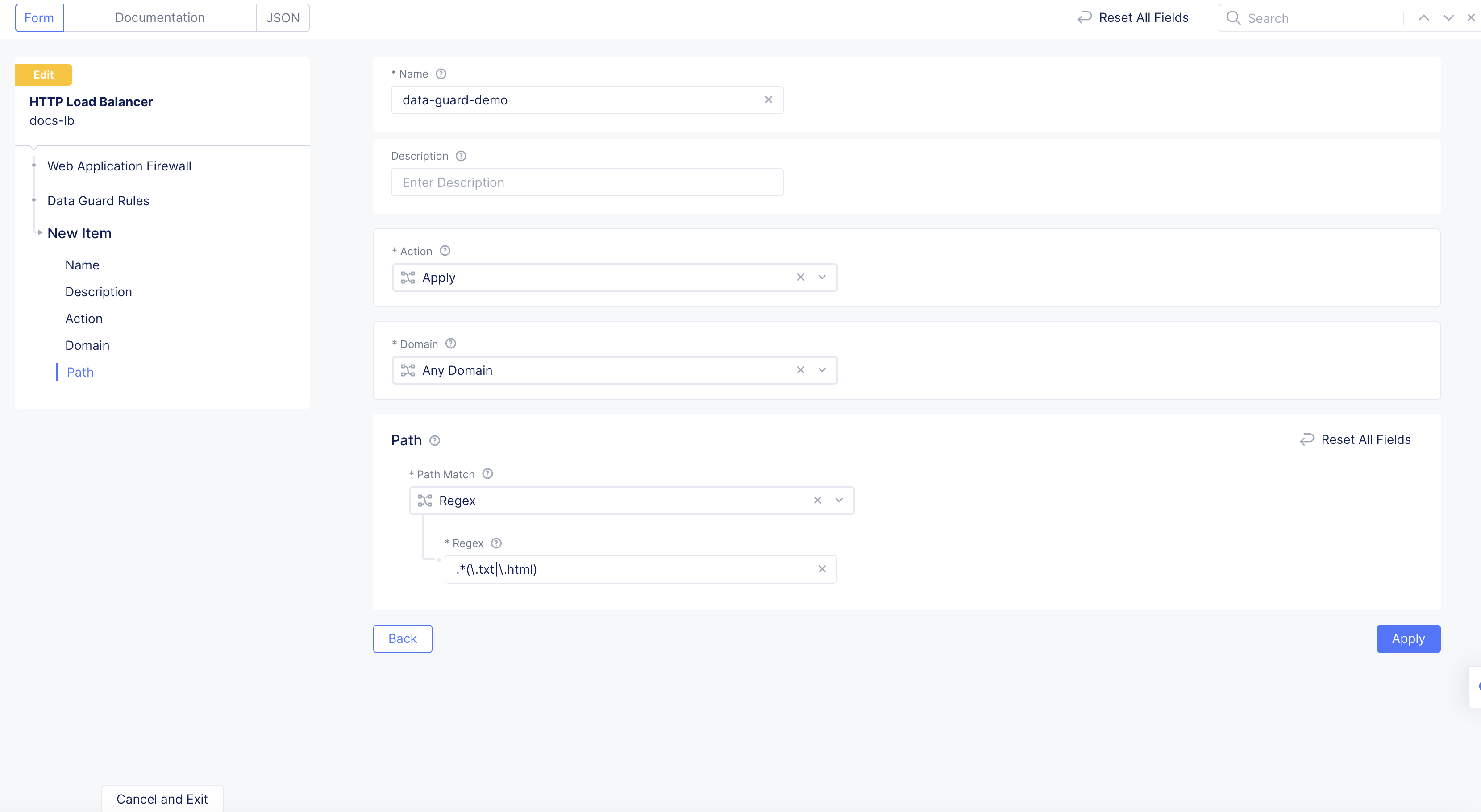Open the Documentation tab
Screen dimensions: 1481x812
tap(160, 17)
